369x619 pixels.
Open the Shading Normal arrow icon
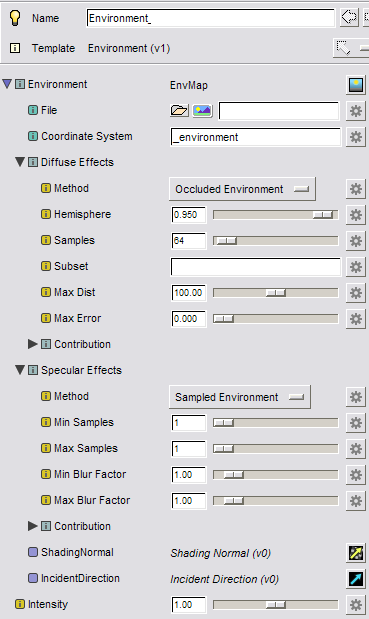(x=356, y=553)
